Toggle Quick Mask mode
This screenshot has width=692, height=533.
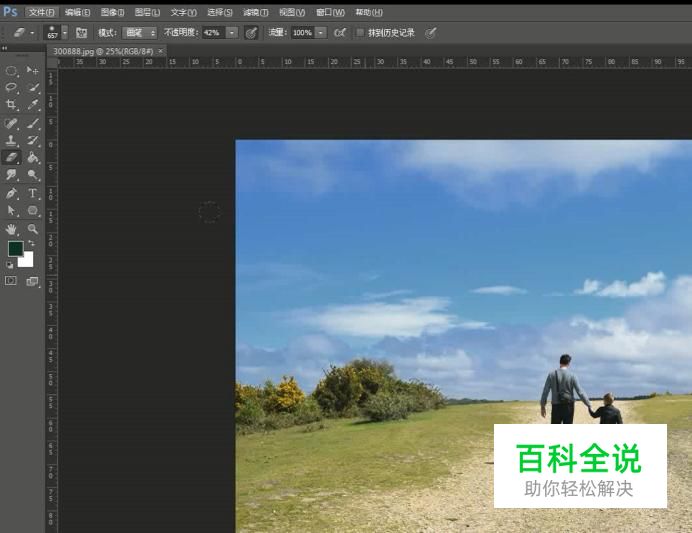pyautogui.click(x=12, y=282)
